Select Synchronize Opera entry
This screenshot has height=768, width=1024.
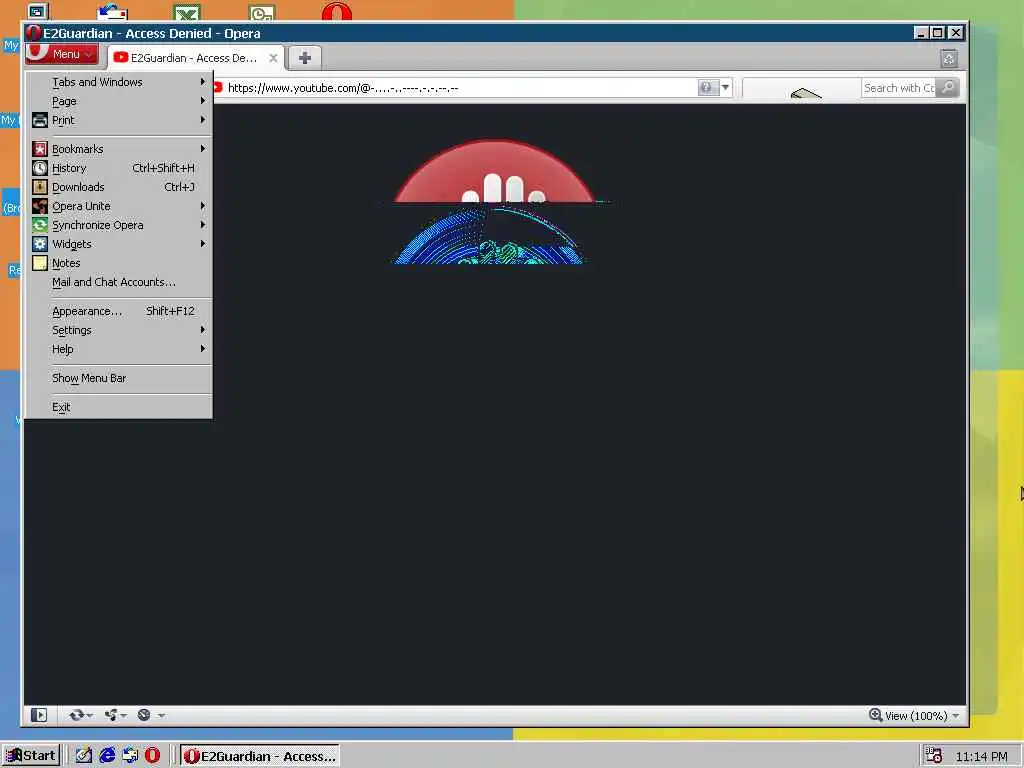[118, 225]
